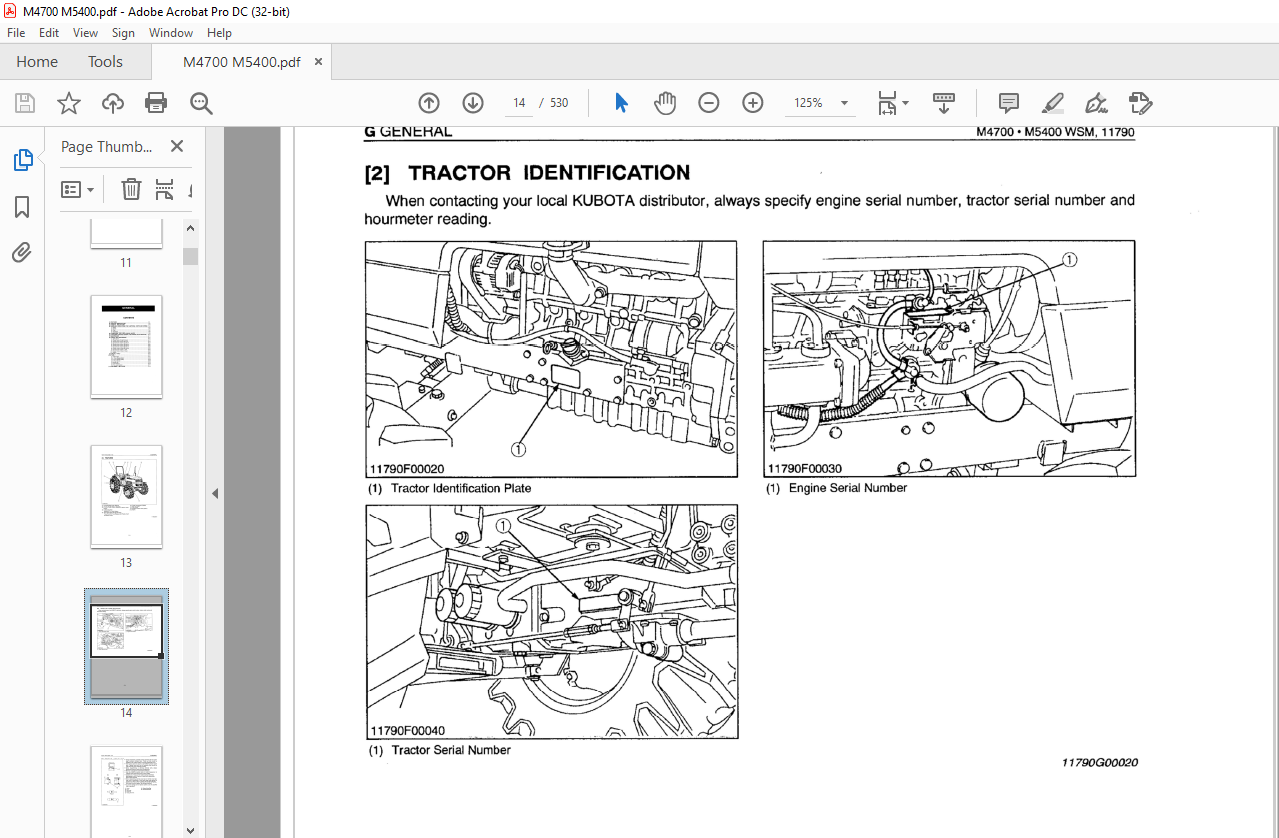Open thumbnail options dropdown menu

[x=78, y=189]
